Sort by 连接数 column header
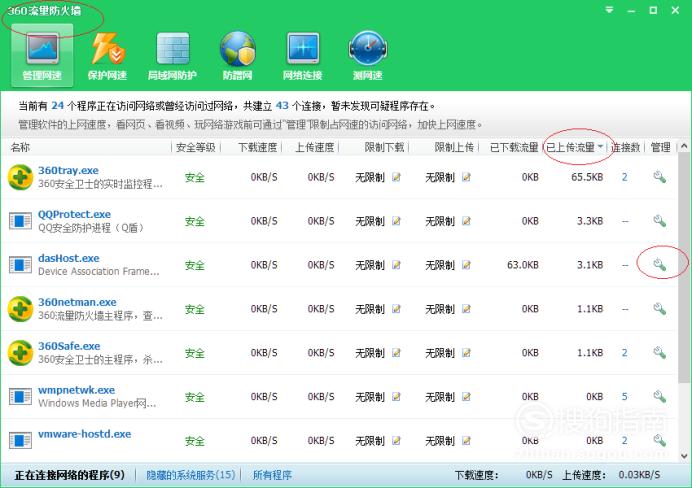Image resolution: width=692 pixels, height=488 pixels. click(625, 147)
